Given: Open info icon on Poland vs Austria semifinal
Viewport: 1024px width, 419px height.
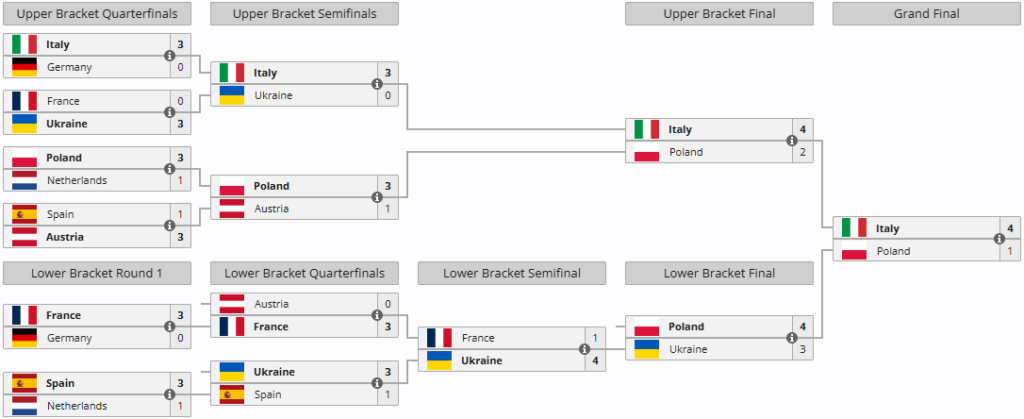Looking at the screenshot, I should coord(377,198).
